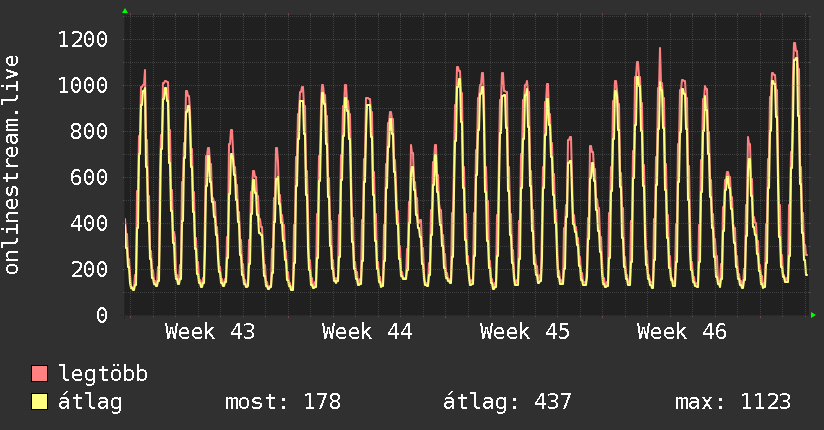Click the green arrow at x-axis end

[813, 315]
